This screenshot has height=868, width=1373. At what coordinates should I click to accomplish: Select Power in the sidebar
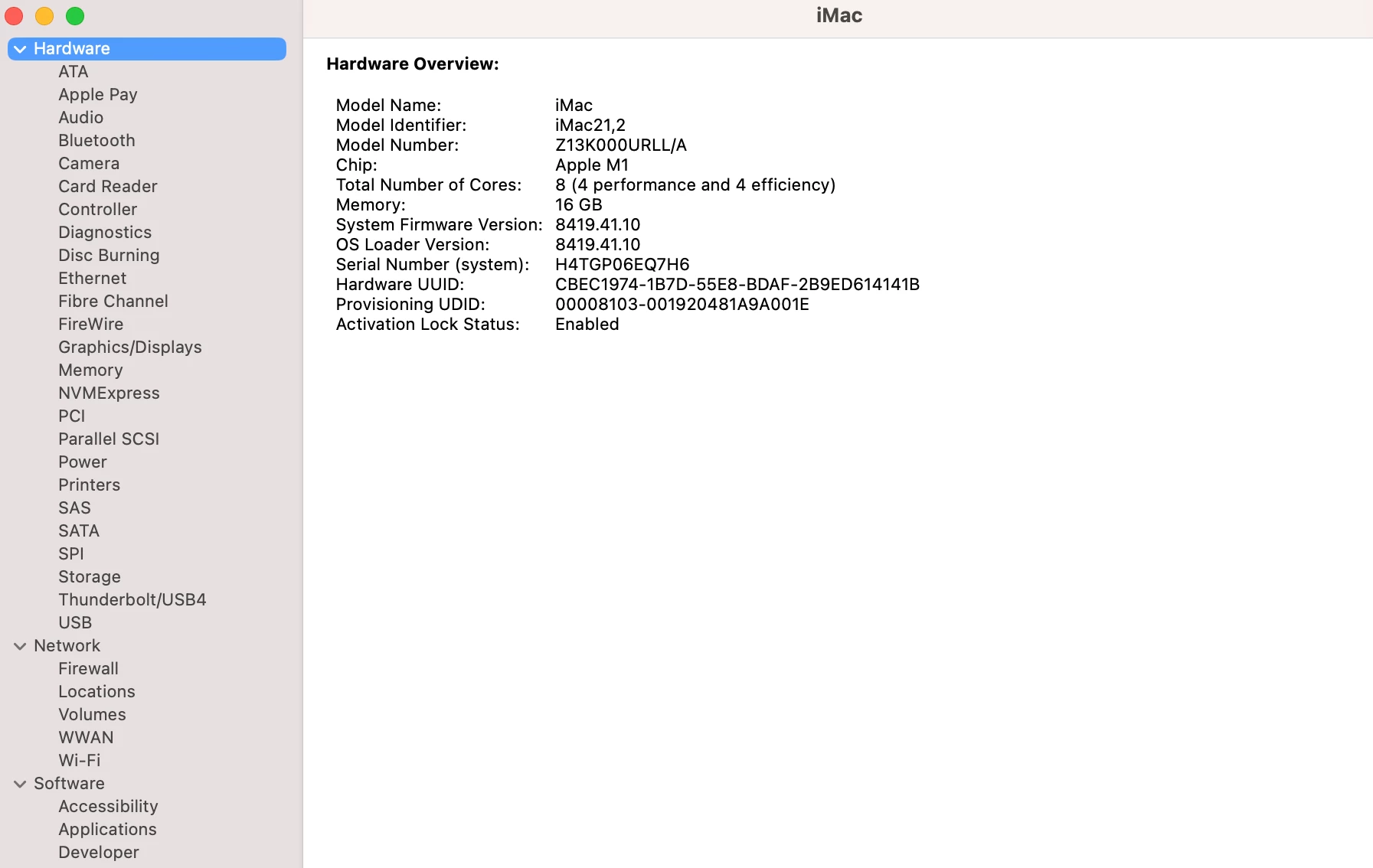[x=83, y=462]
